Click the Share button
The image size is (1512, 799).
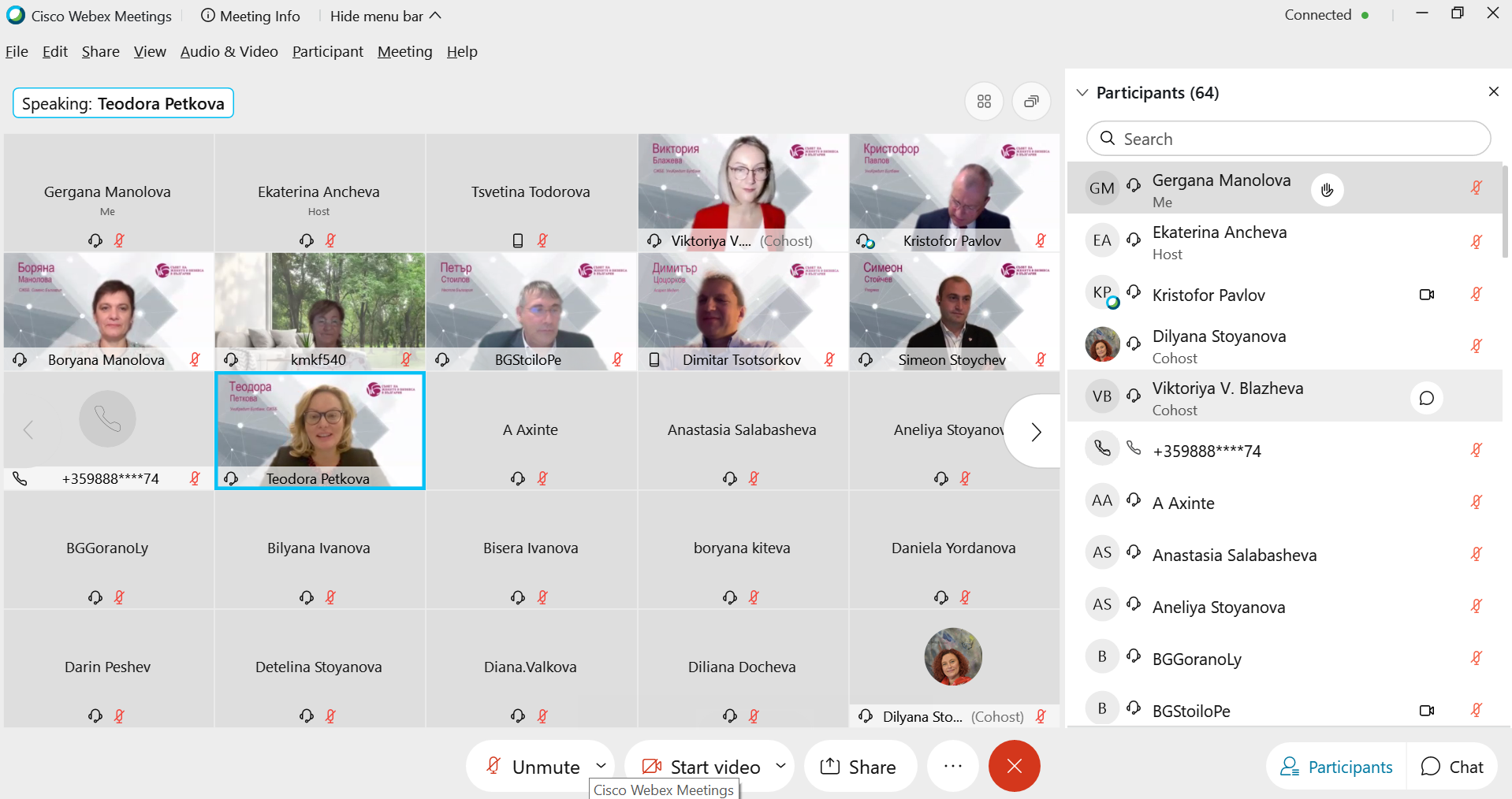tap(859, 767)
